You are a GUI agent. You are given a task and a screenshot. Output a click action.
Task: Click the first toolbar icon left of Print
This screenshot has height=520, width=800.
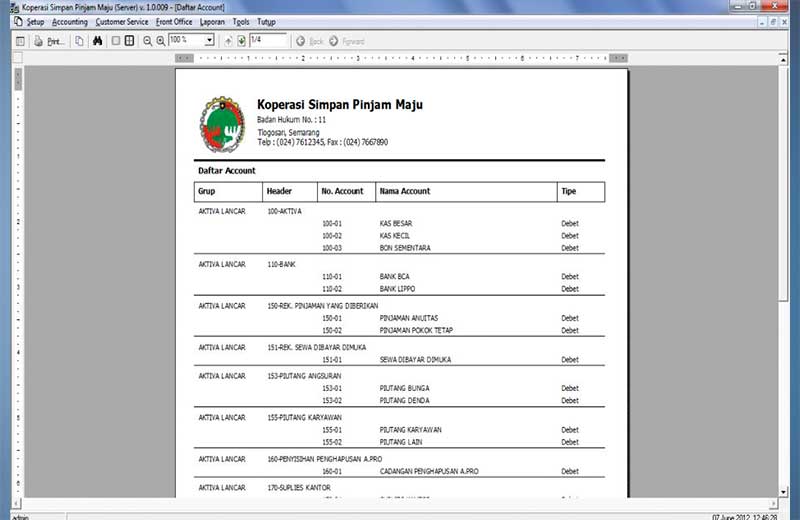tap(19, 41)
